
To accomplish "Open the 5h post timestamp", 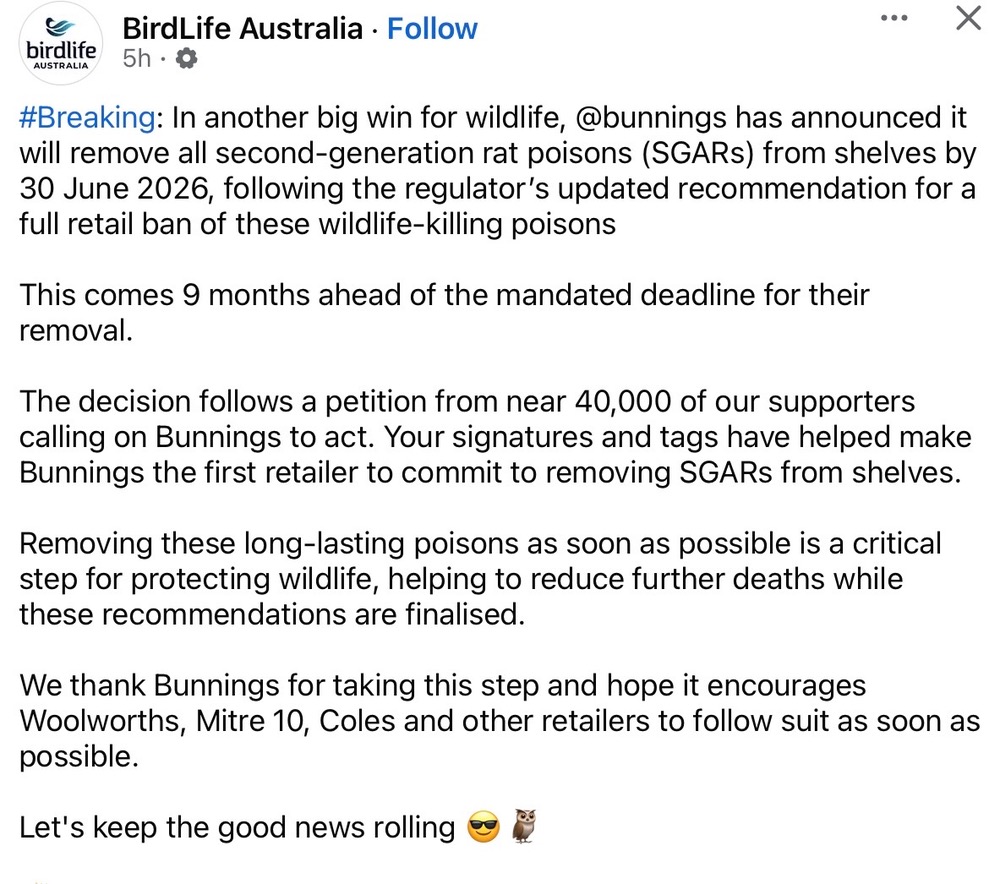I will tap(136, 59).
